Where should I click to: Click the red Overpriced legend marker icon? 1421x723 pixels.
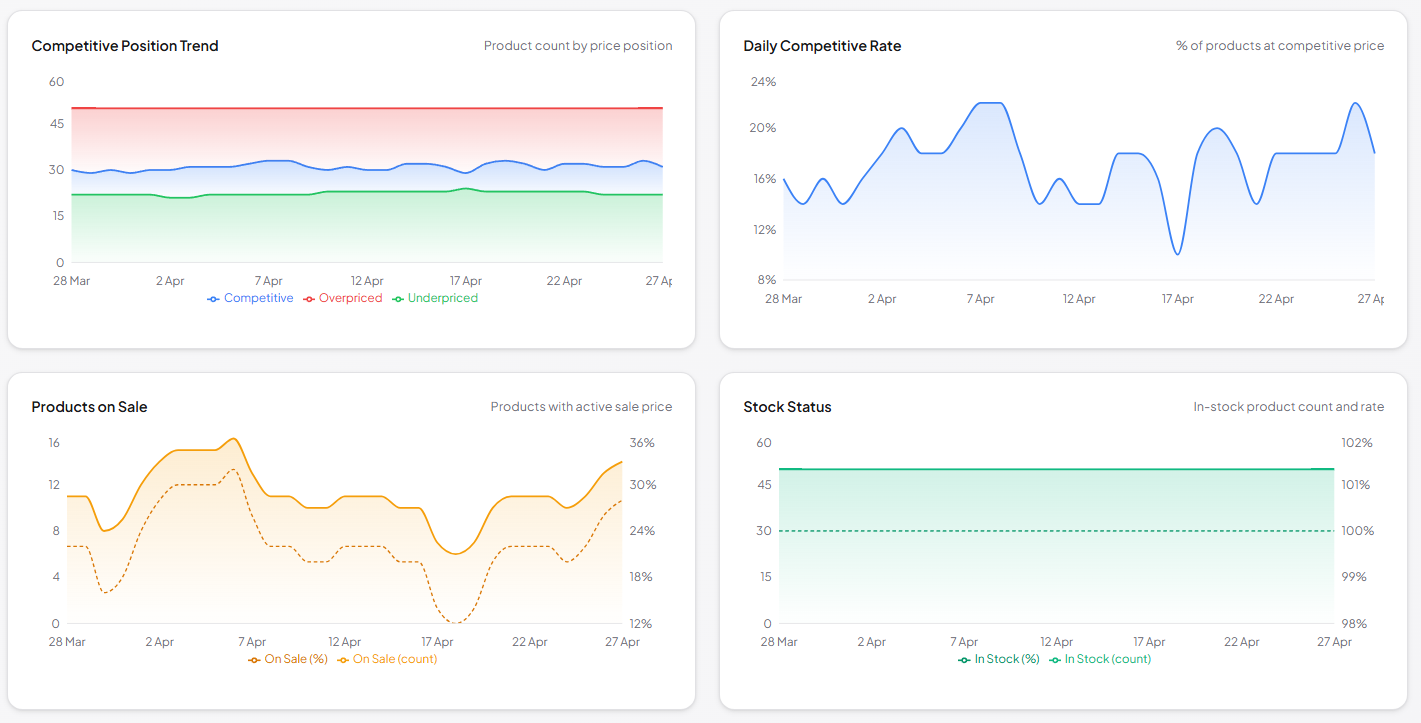307,298
